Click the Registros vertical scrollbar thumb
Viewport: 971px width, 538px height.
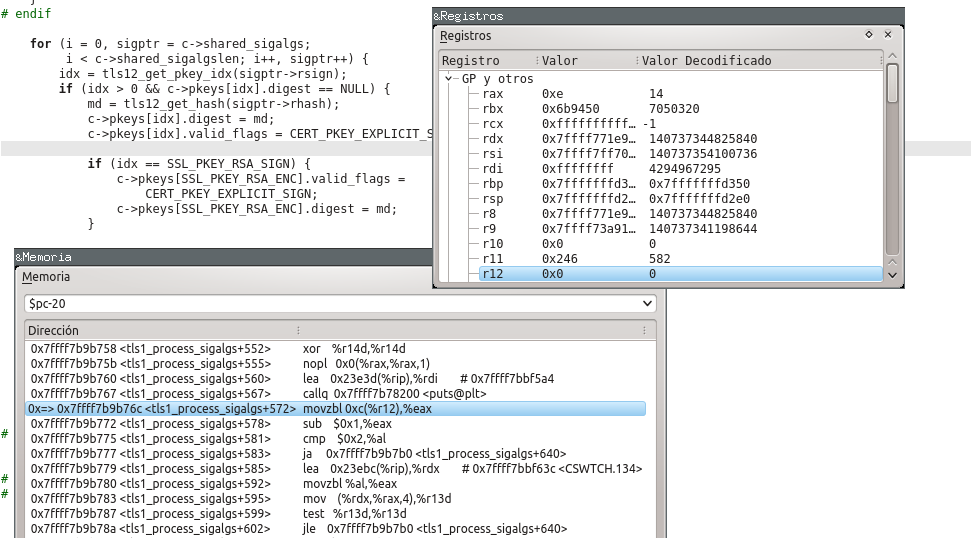point(892,84)
